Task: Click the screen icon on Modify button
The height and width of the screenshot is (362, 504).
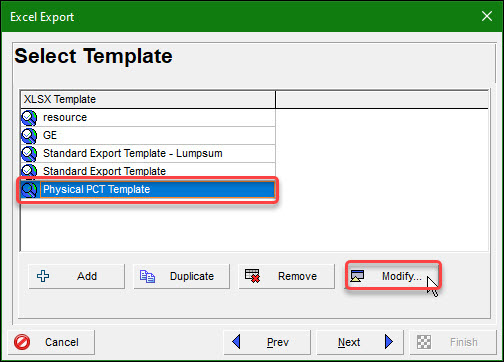Action: point(357,276)
